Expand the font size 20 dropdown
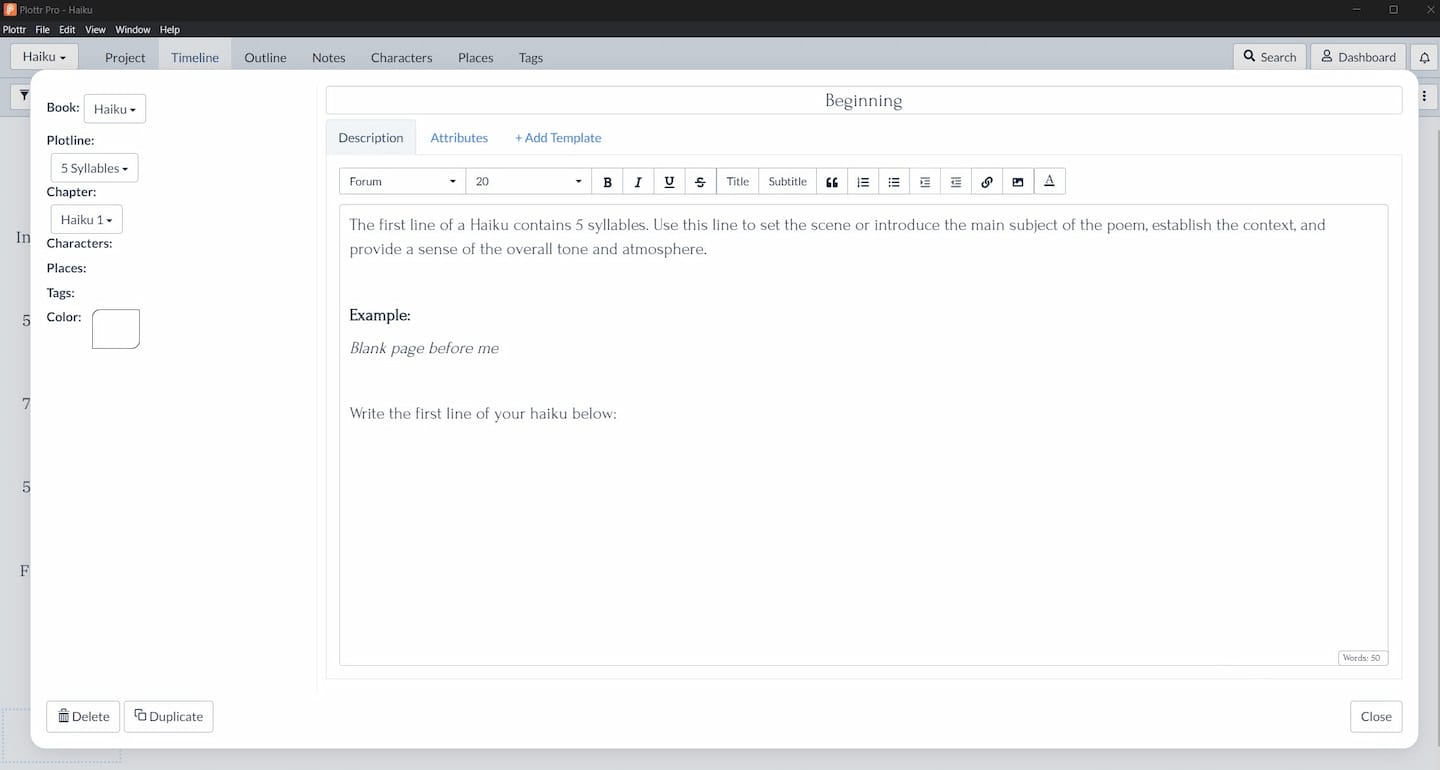Image resolution: width=1440 pixels, height=770 pixels. point(528,182)
